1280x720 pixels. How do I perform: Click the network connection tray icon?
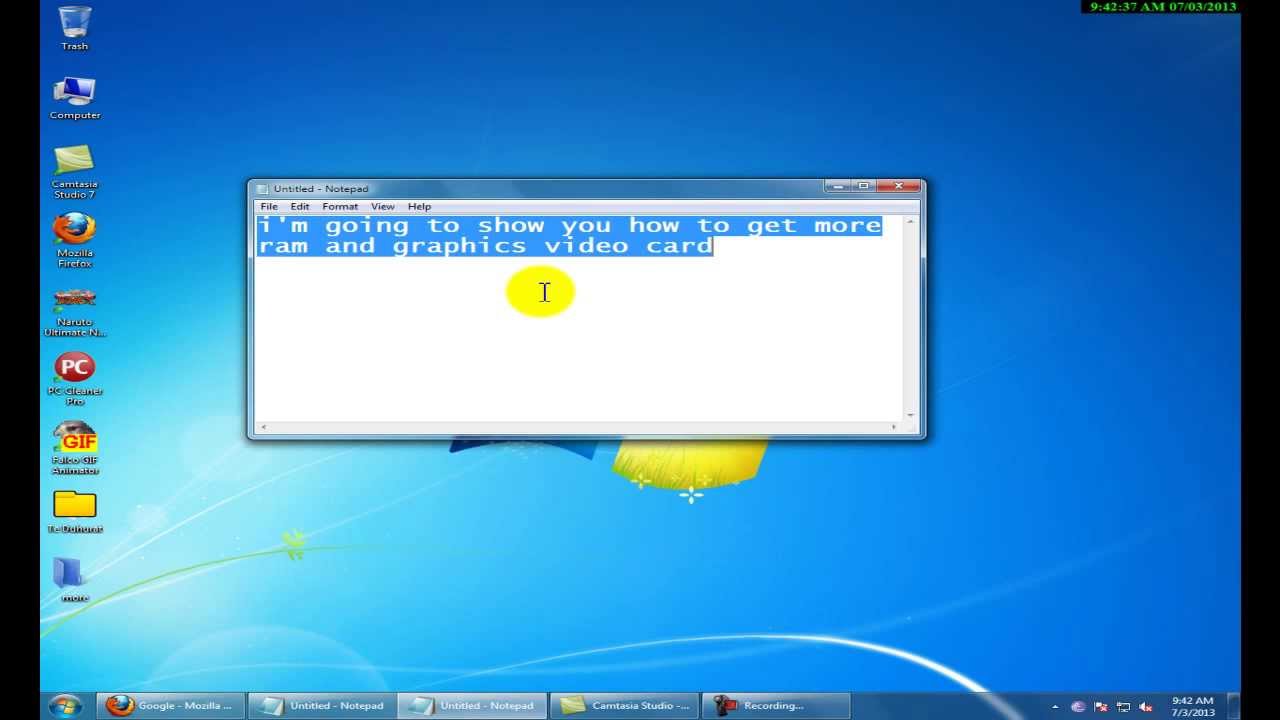point(1123,706)
